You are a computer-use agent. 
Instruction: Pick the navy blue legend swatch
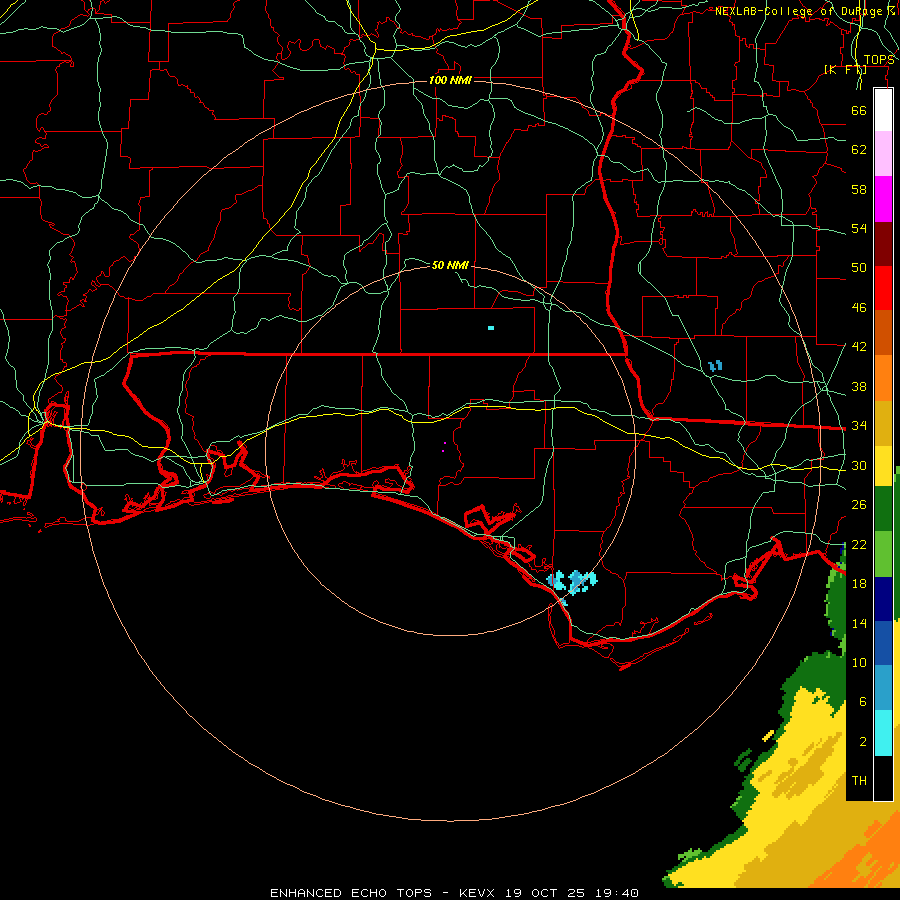(883, 599)
